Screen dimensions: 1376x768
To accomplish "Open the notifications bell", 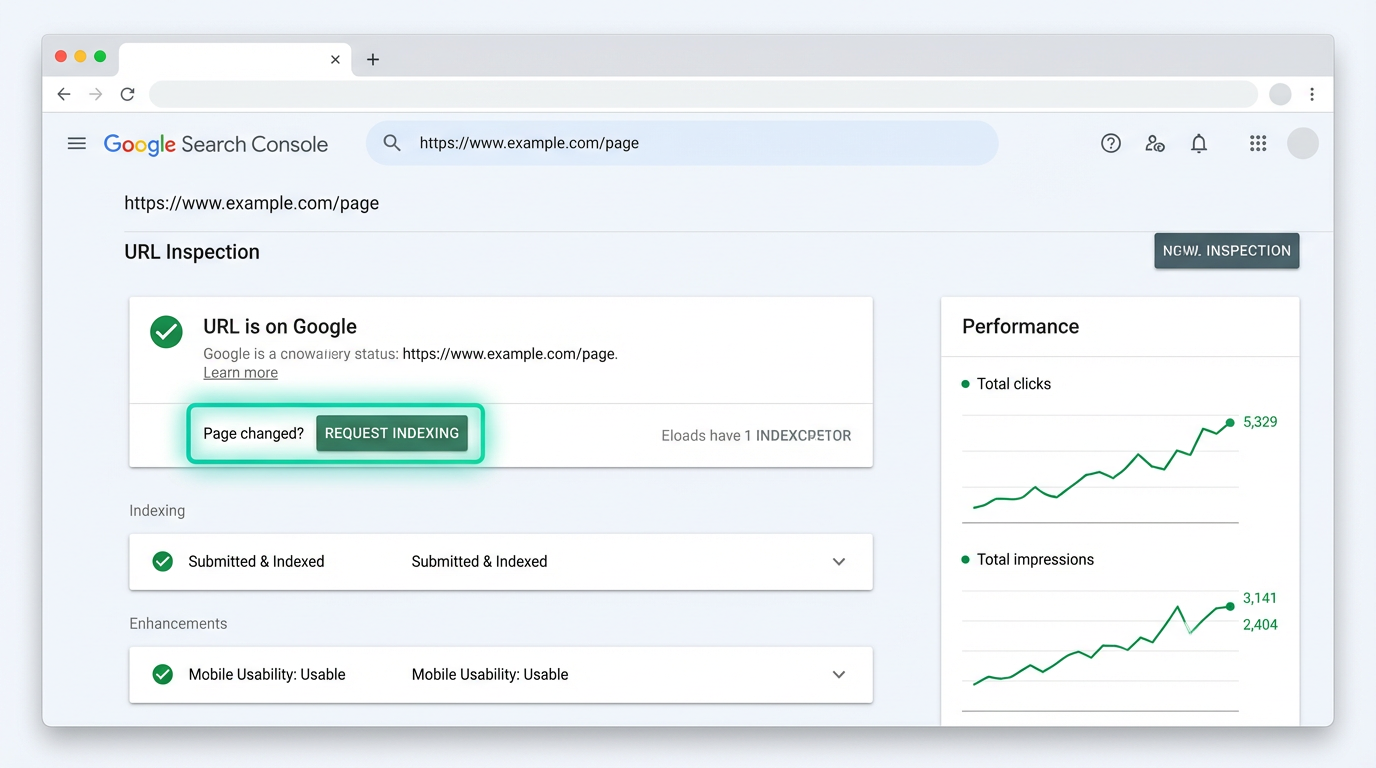I will point(1198,143).
